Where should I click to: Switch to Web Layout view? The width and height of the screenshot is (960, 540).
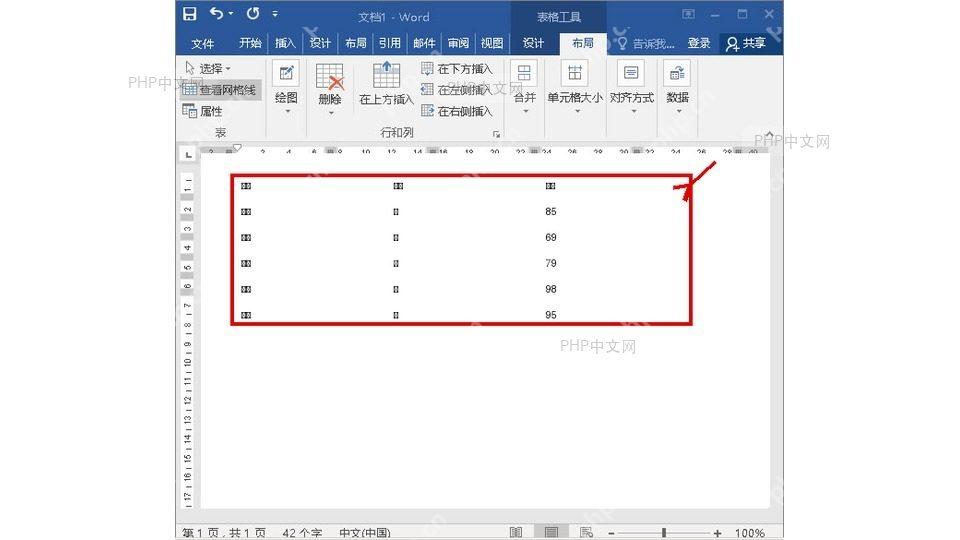coord(586,533)
